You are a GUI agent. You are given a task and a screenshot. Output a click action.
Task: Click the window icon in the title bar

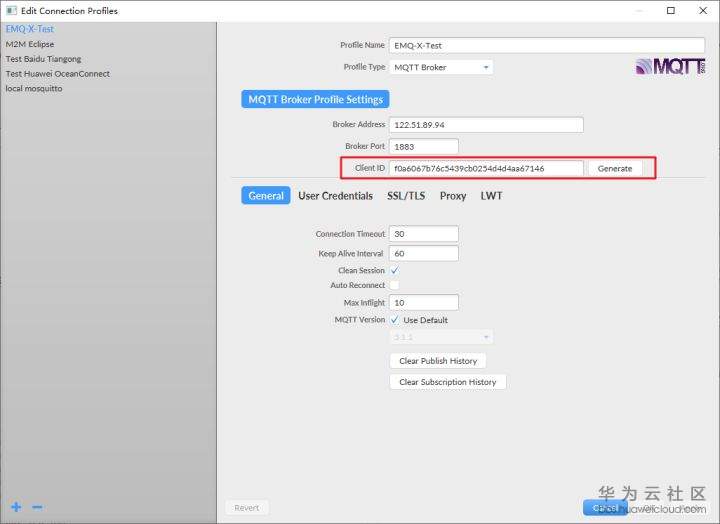(x=11, y=10)
